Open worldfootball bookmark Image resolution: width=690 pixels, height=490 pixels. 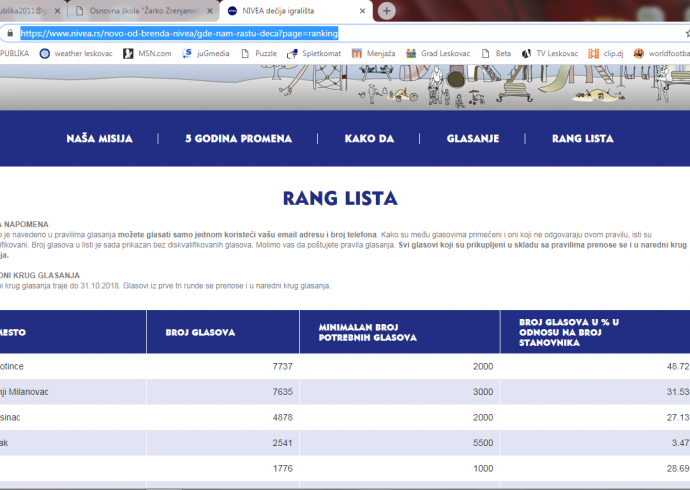click(662, 54)
